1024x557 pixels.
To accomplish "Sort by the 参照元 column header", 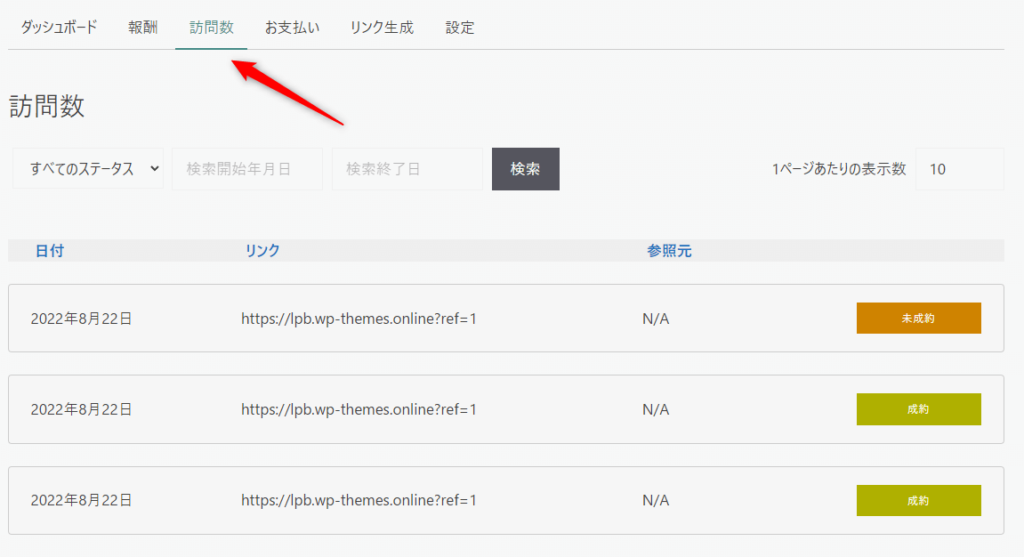I will [669, 251].
